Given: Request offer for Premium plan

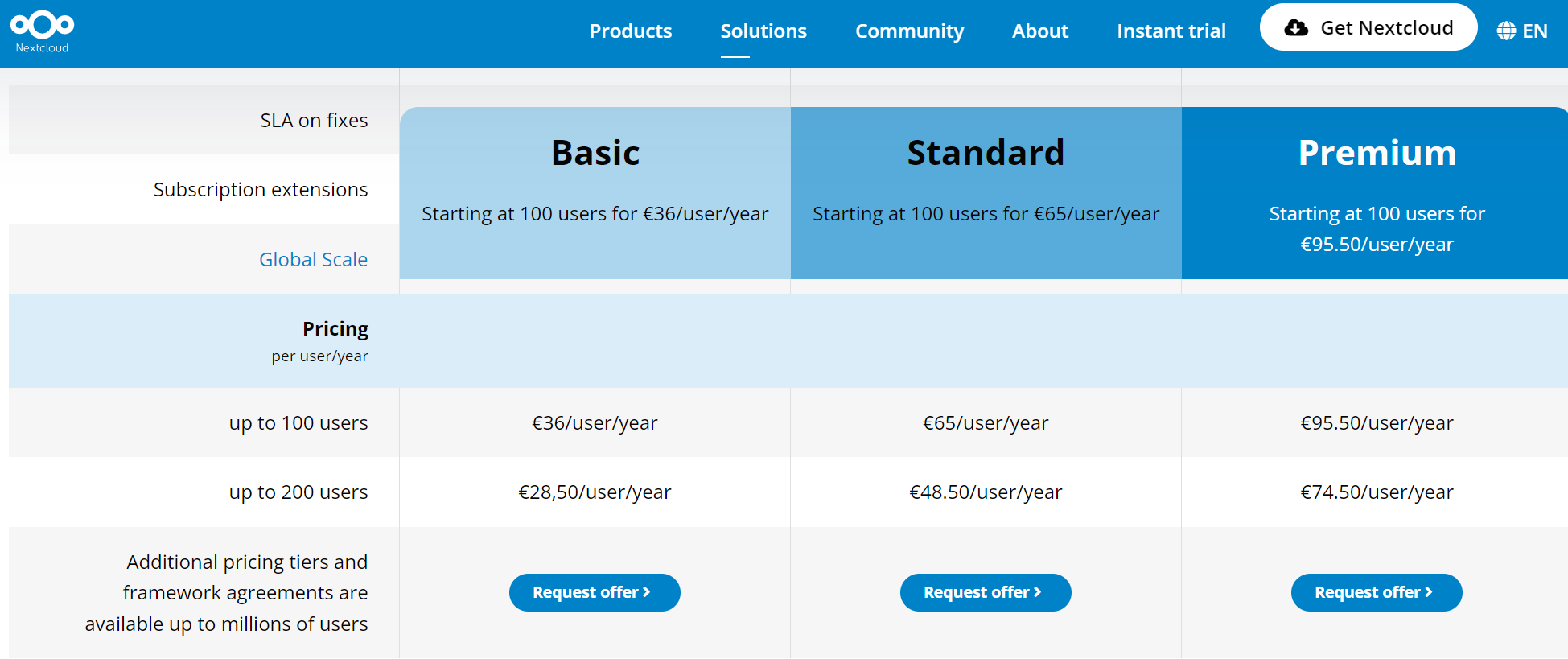Looking at the screenshot, I should pyautogui.click(x=1376, y=592).
